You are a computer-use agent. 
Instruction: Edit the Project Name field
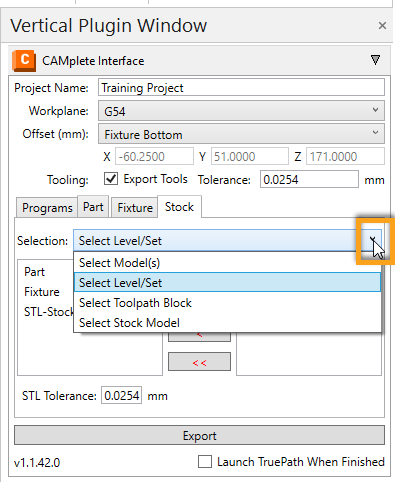pos(241,88)
